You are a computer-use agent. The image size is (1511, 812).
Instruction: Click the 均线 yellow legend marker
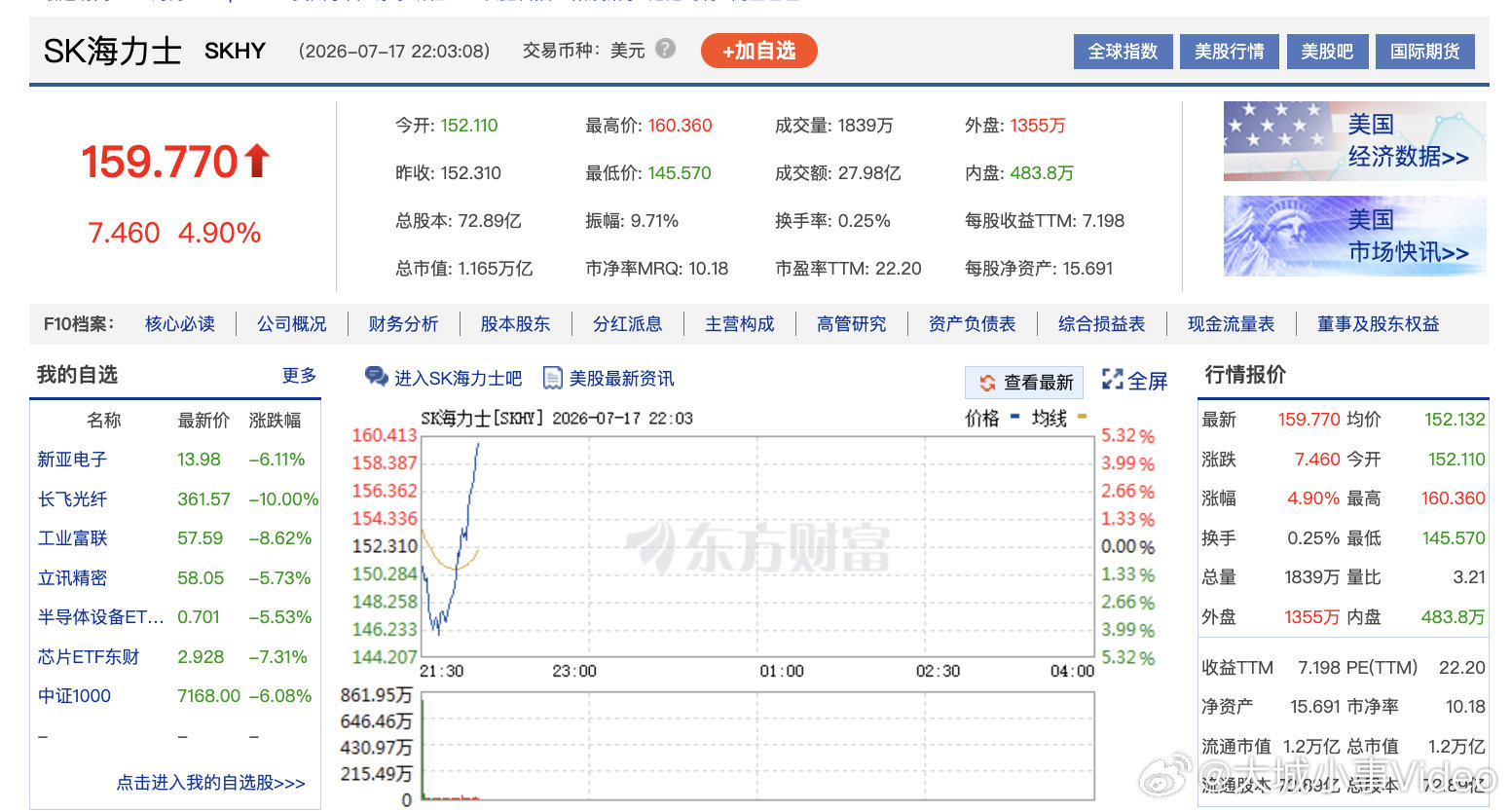pyautogui.click(x=1082, y=418)
